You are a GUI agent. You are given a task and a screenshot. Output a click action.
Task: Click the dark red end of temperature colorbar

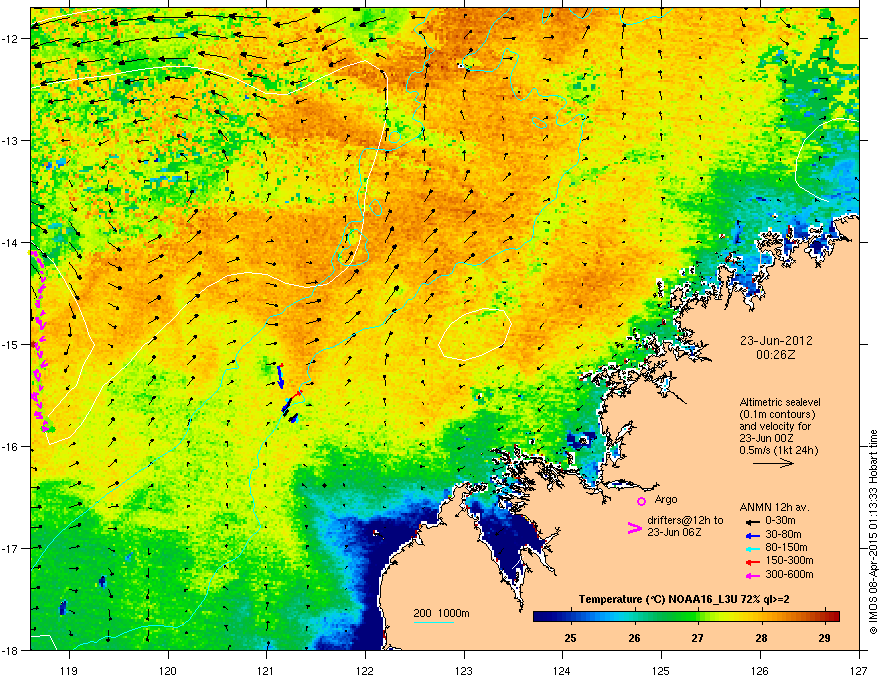click(x=833, y=616)
